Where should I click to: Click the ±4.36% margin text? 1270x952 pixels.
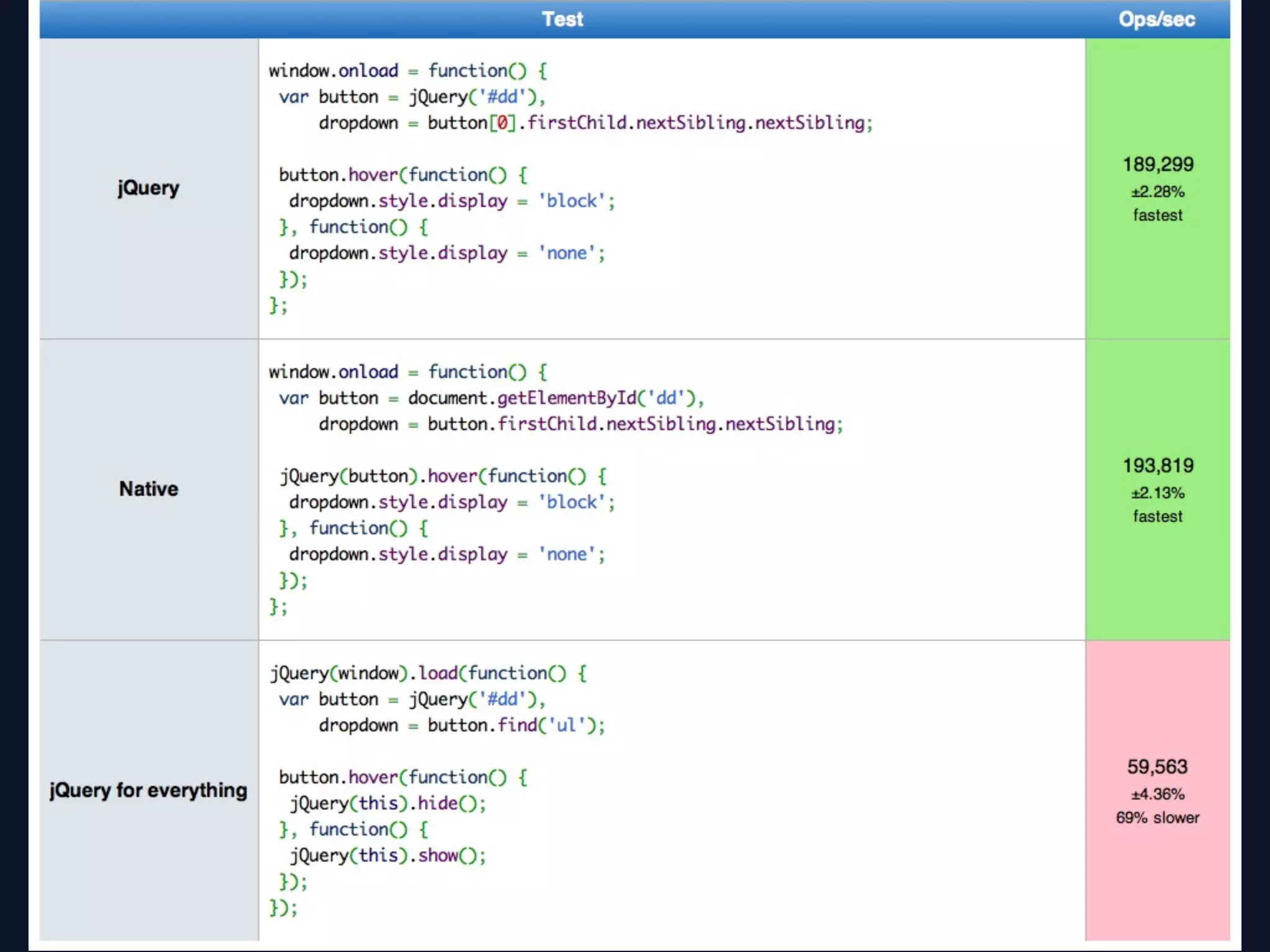tap(1158, 794)
